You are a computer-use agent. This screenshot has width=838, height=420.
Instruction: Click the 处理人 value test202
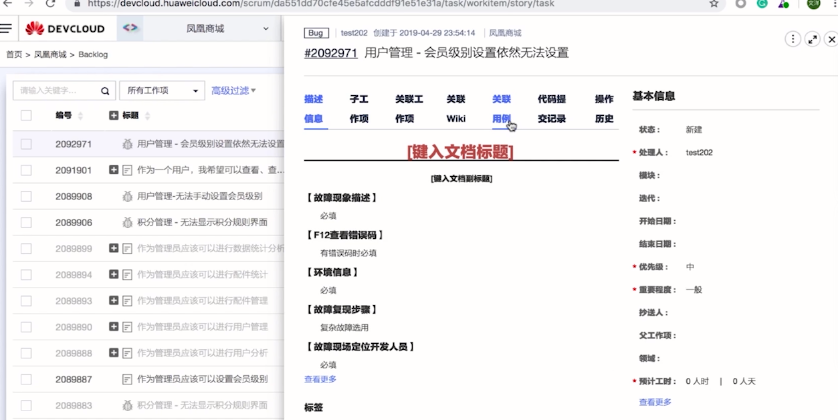coord(699,153)
